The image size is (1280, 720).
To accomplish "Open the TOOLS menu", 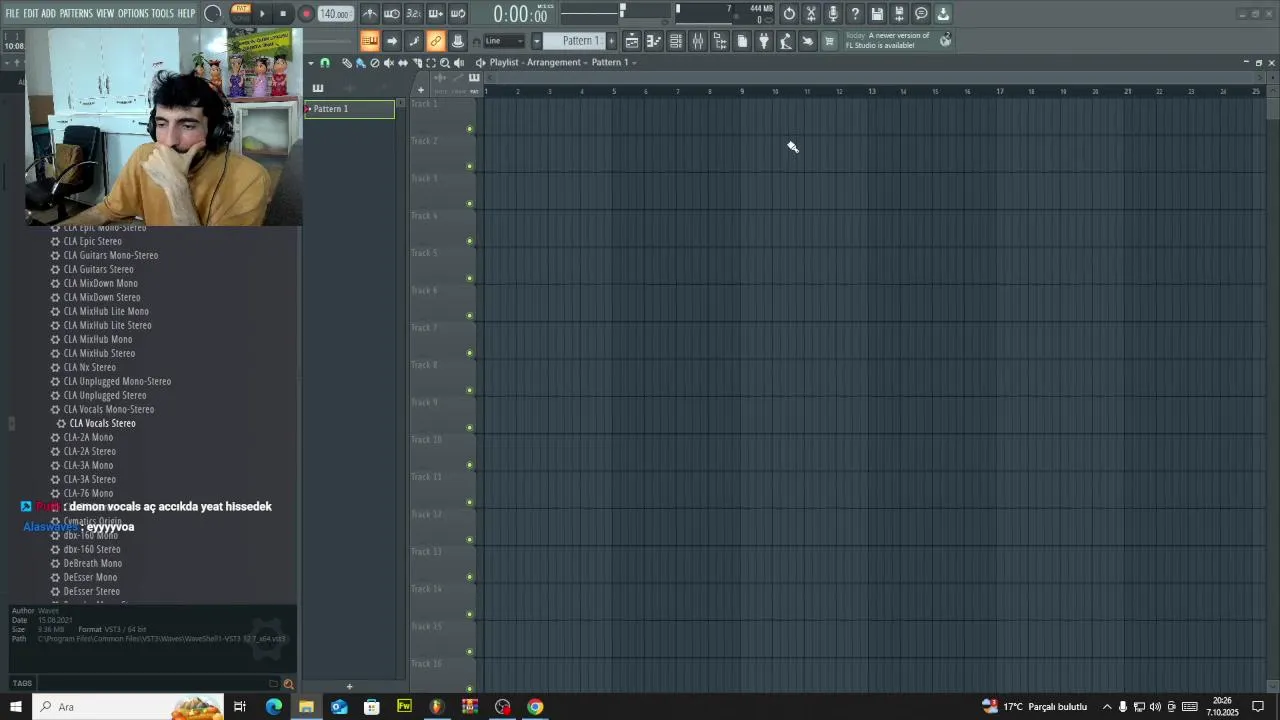I will point(162,14).
